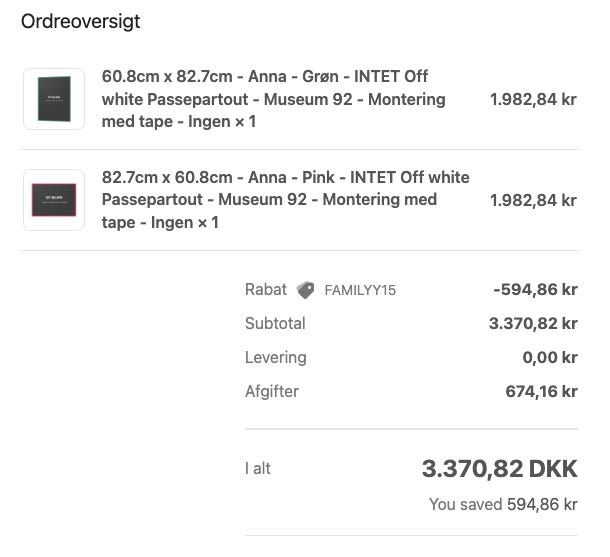Click the -594,86 kr discount amount
Image resolution: width=610 pixels, height=557 pixels.
click(535, 290)
